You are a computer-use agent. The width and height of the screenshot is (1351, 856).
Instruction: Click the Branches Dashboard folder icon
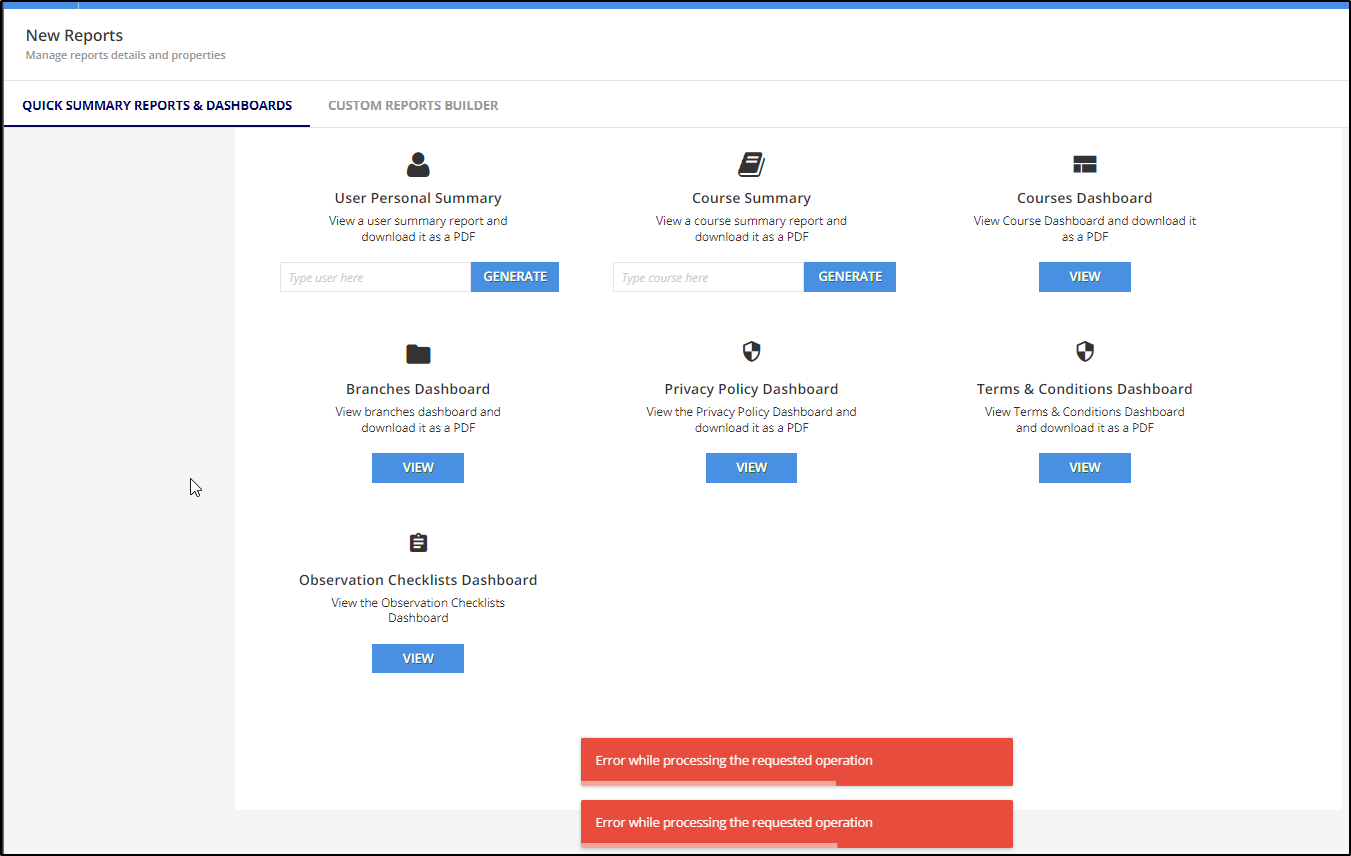tap(418, 354)
